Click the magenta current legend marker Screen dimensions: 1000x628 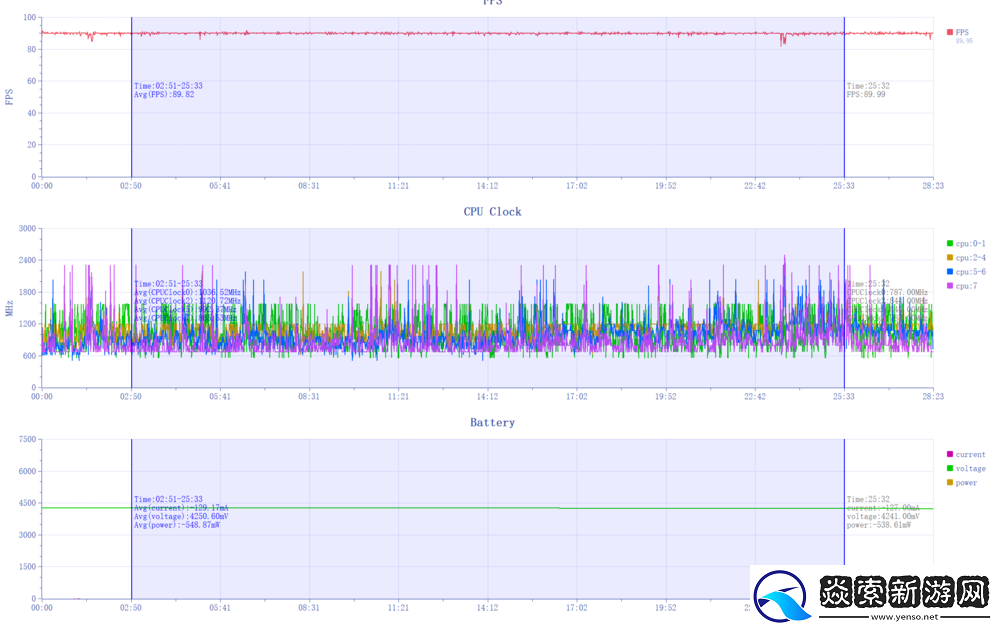tap(949, 454)
